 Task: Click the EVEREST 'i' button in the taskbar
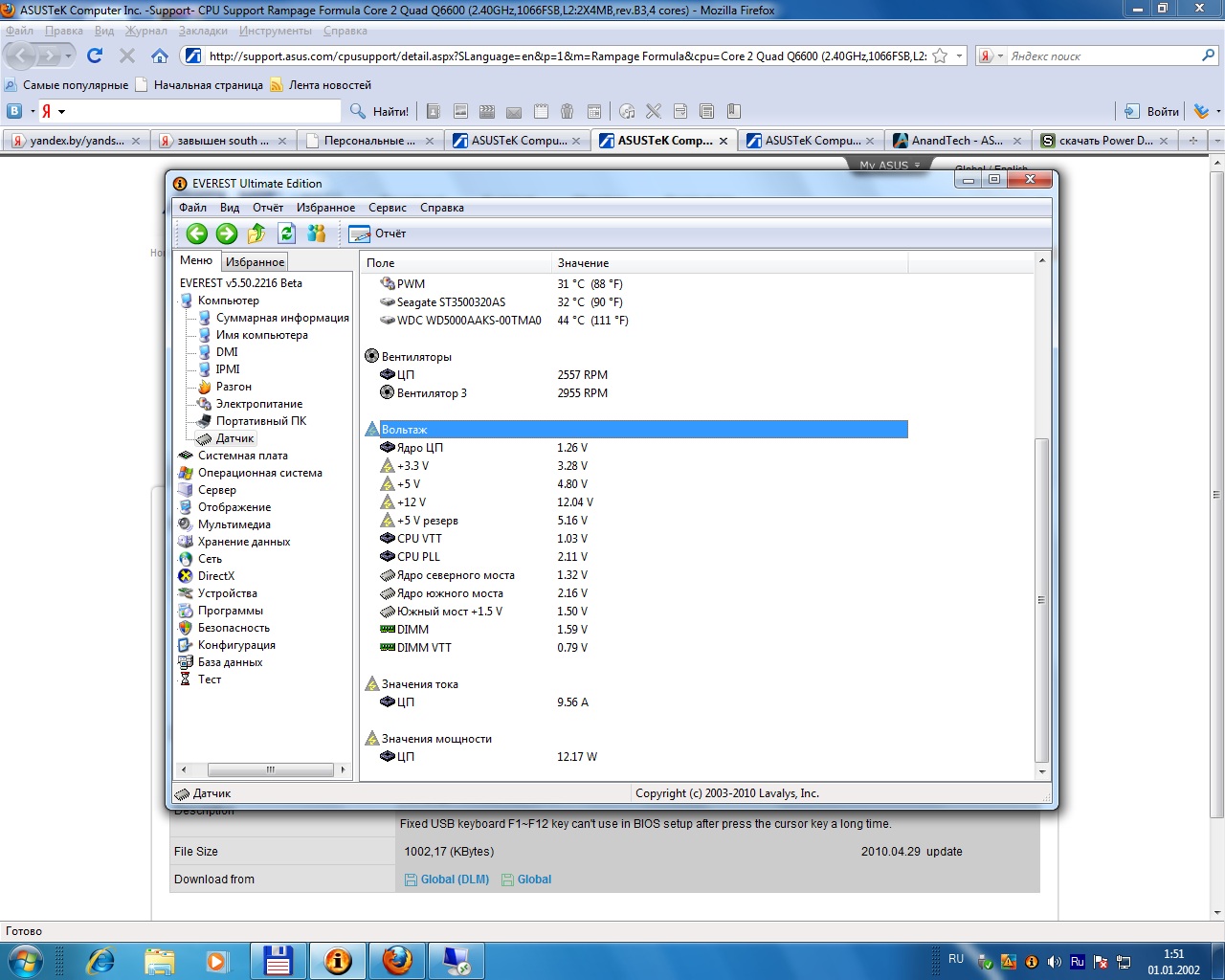(x=338, y=960)
